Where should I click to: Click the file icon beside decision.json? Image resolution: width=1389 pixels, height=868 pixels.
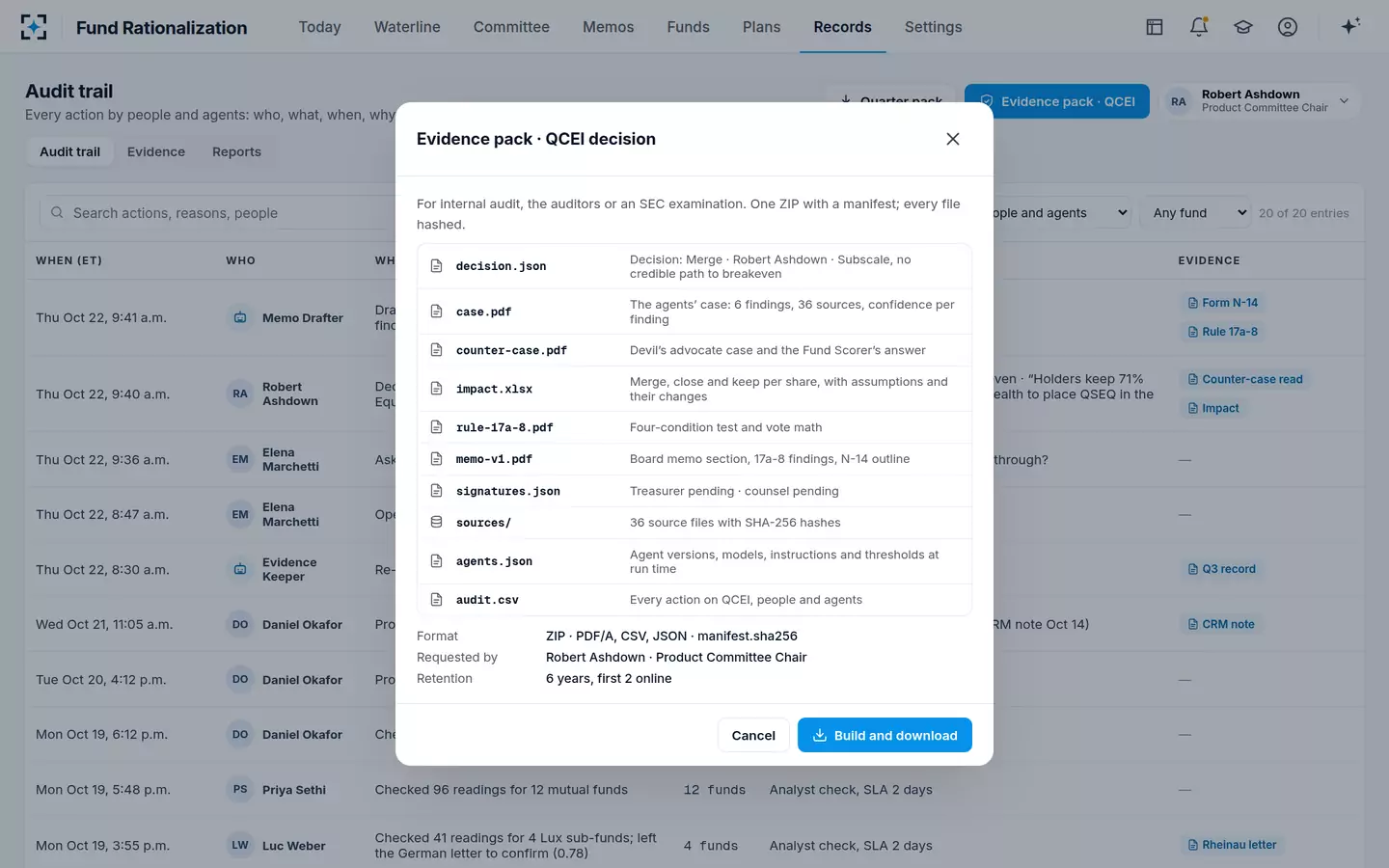(x=436, y=266)
